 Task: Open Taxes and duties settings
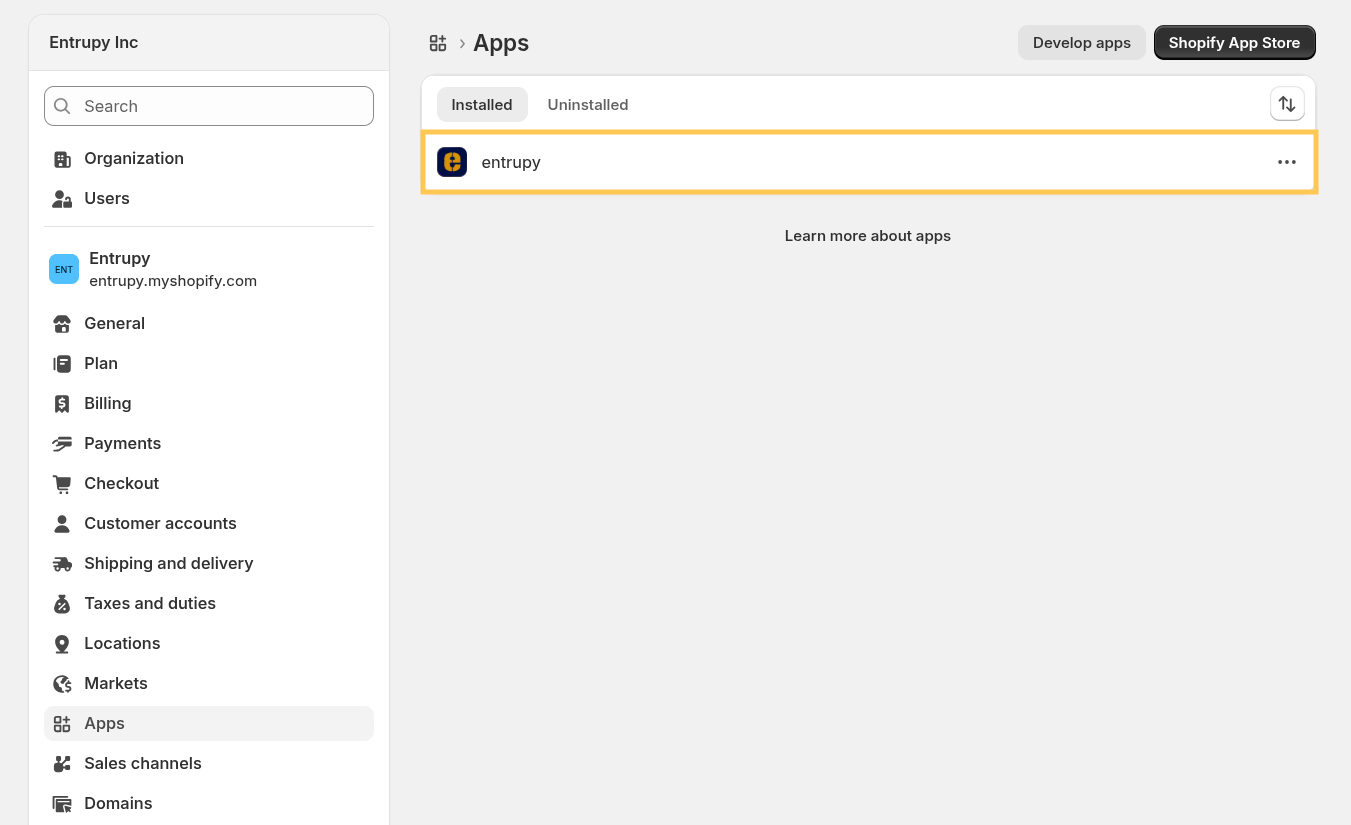coord(209,604)
